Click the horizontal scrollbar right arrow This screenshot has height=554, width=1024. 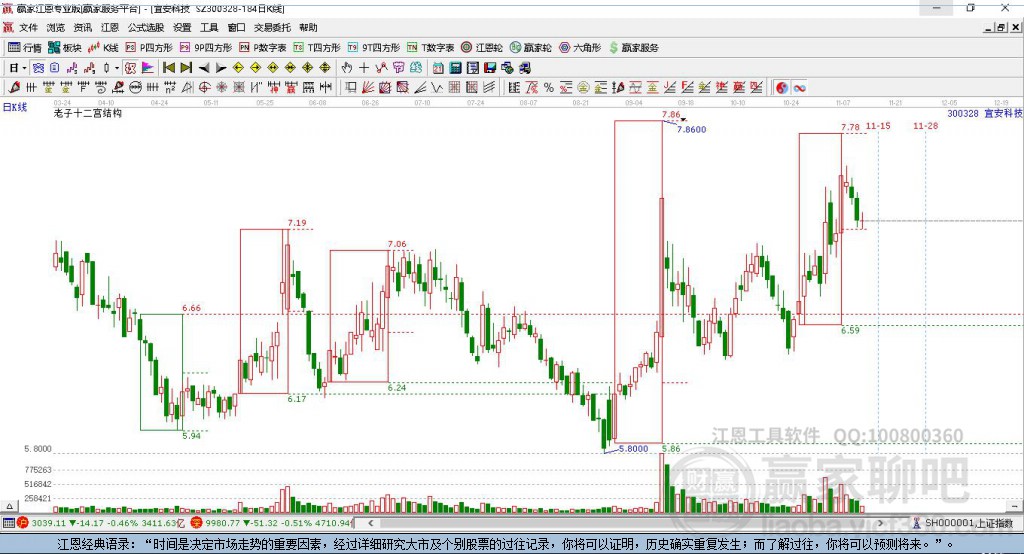click(x=880, y=523)
